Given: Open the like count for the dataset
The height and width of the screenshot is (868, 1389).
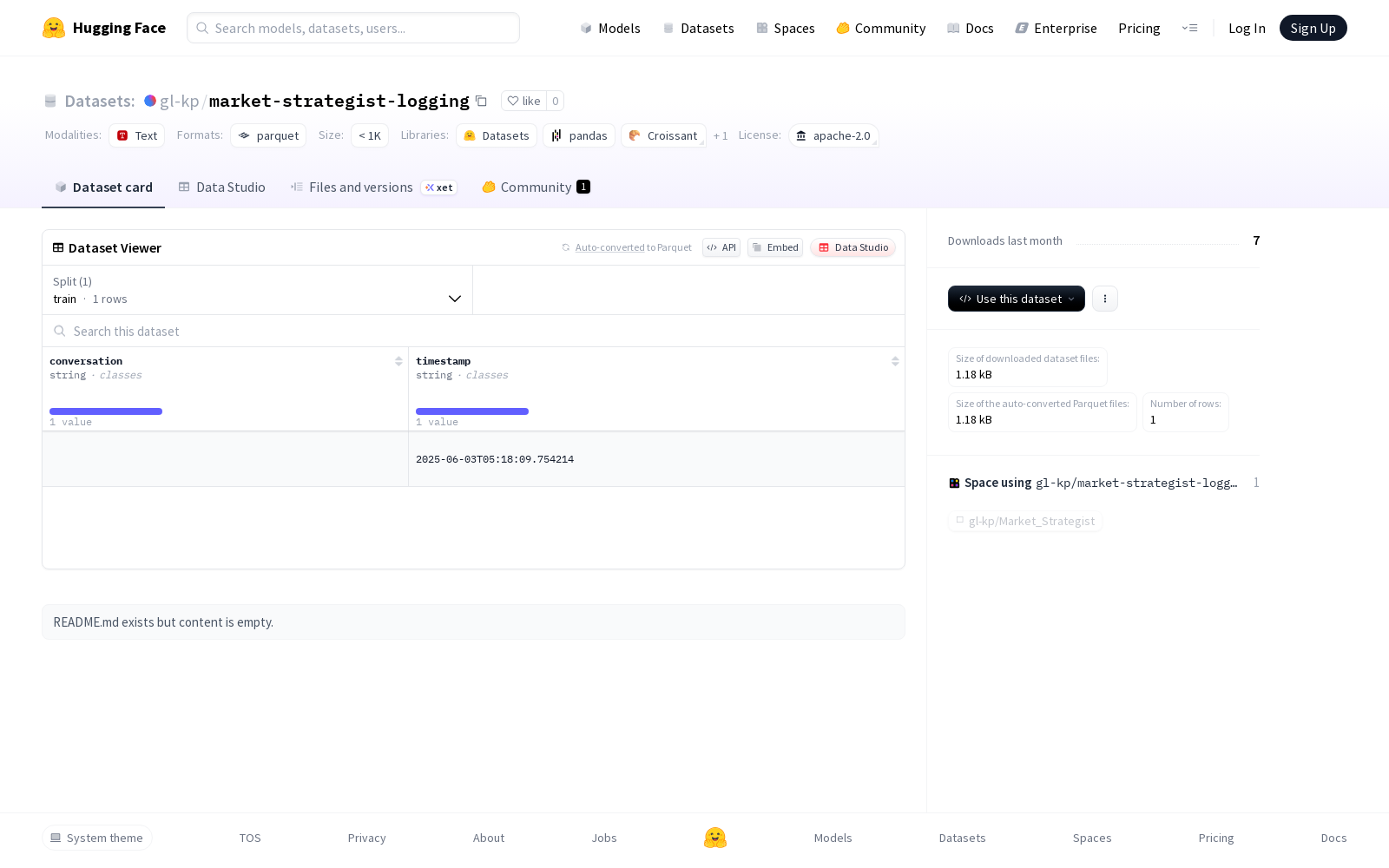Looking at the screenshot, I should (x=556, y=101).
